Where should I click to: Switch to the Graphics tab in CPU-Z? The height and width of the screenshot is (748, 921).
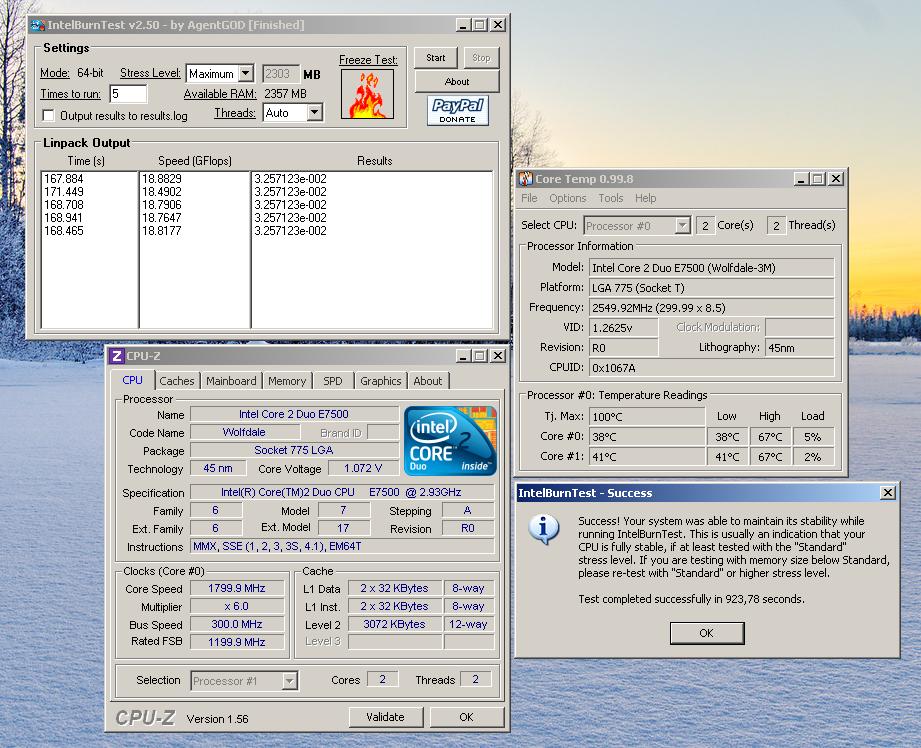point(381,381)
